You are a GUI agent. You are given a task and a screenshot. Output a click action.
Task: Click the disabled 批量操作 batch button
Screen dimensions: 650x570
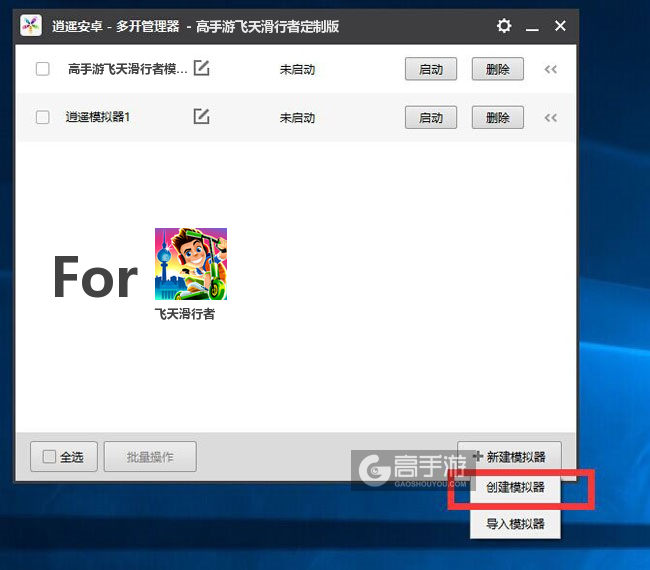(x=150, y=457)
